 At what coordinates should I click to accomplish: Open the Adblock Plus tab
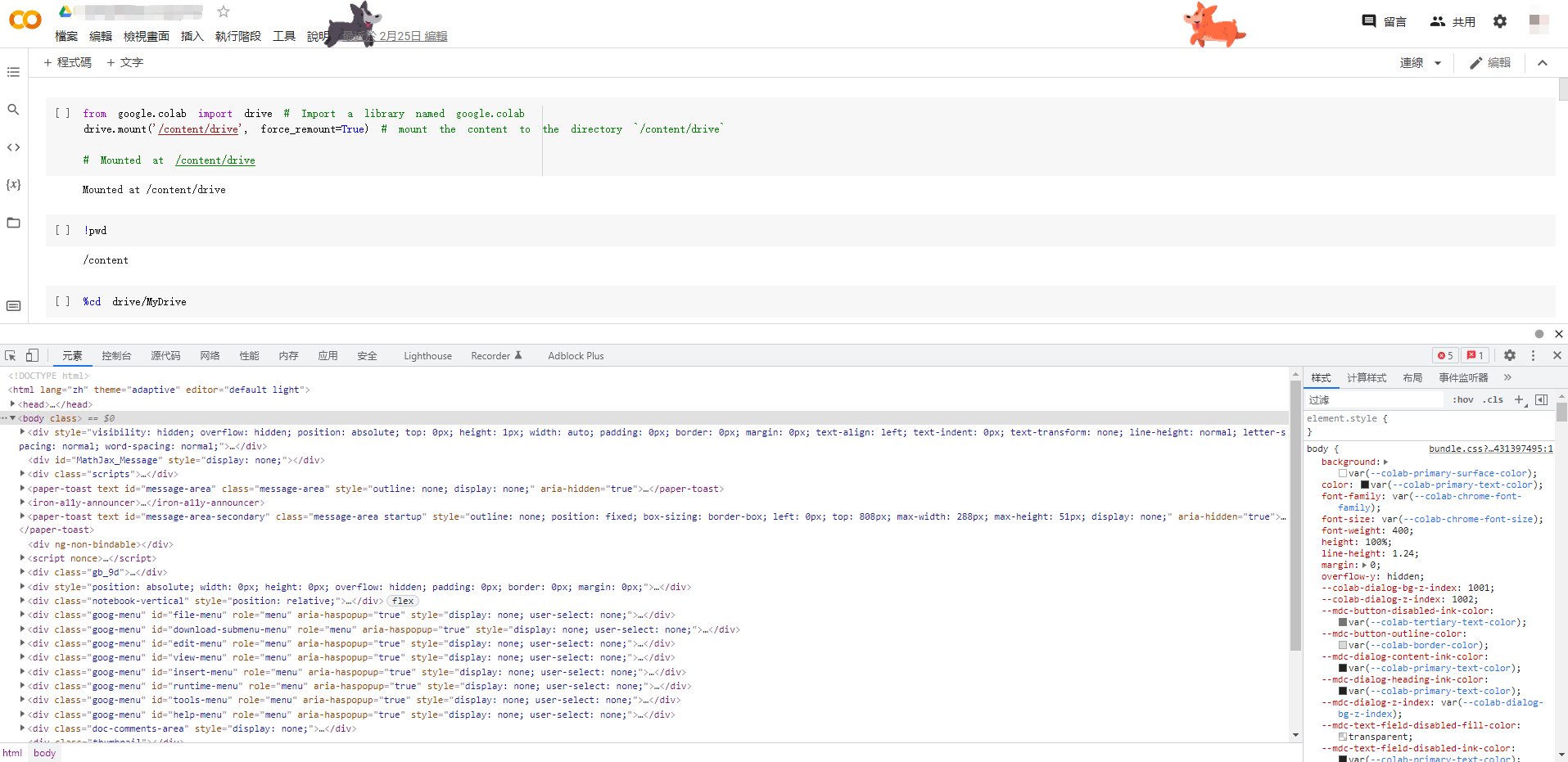(576, 356)
